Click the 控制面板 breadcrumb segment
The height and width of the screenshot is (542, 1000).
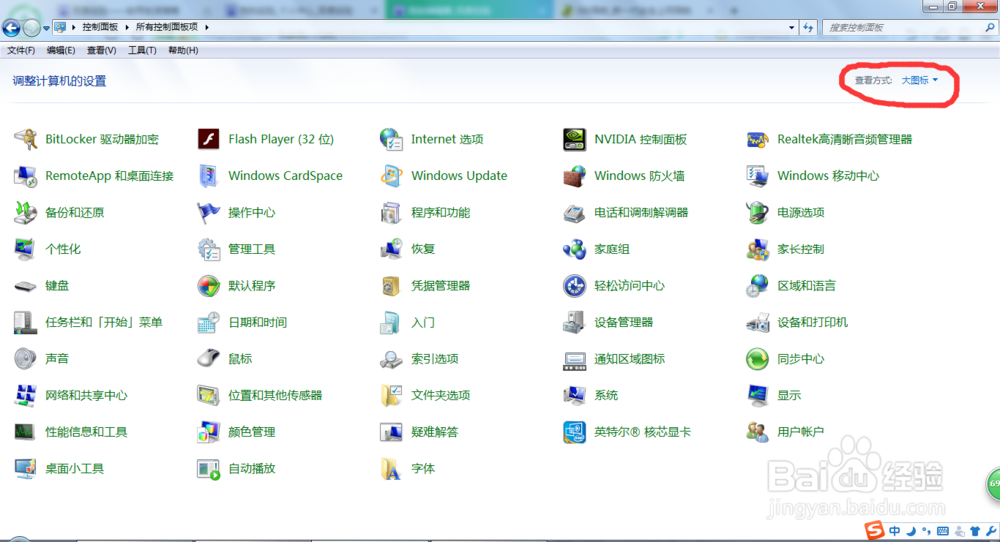click(x=100, y=27)
